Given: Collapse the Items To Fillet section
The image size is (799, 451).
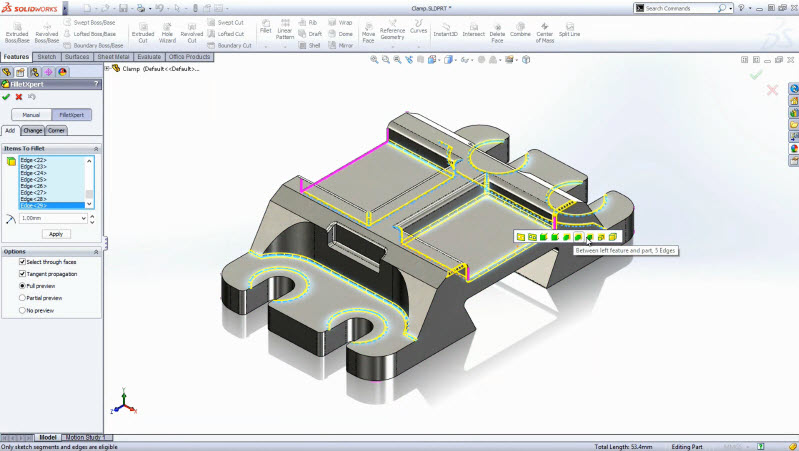Looking at the screenshot, I should click(96, 149).
